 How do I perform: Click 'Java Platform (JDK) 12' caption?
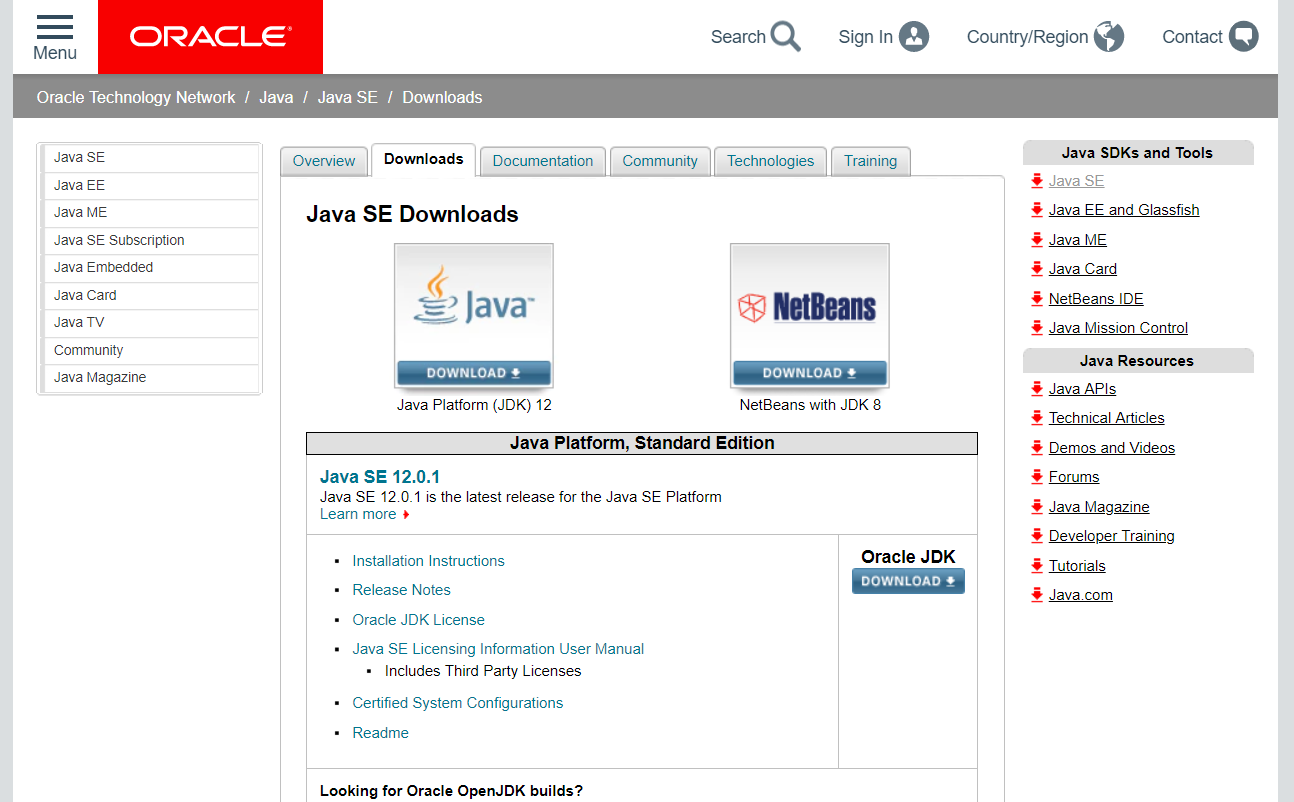click(x=474, y=405)
